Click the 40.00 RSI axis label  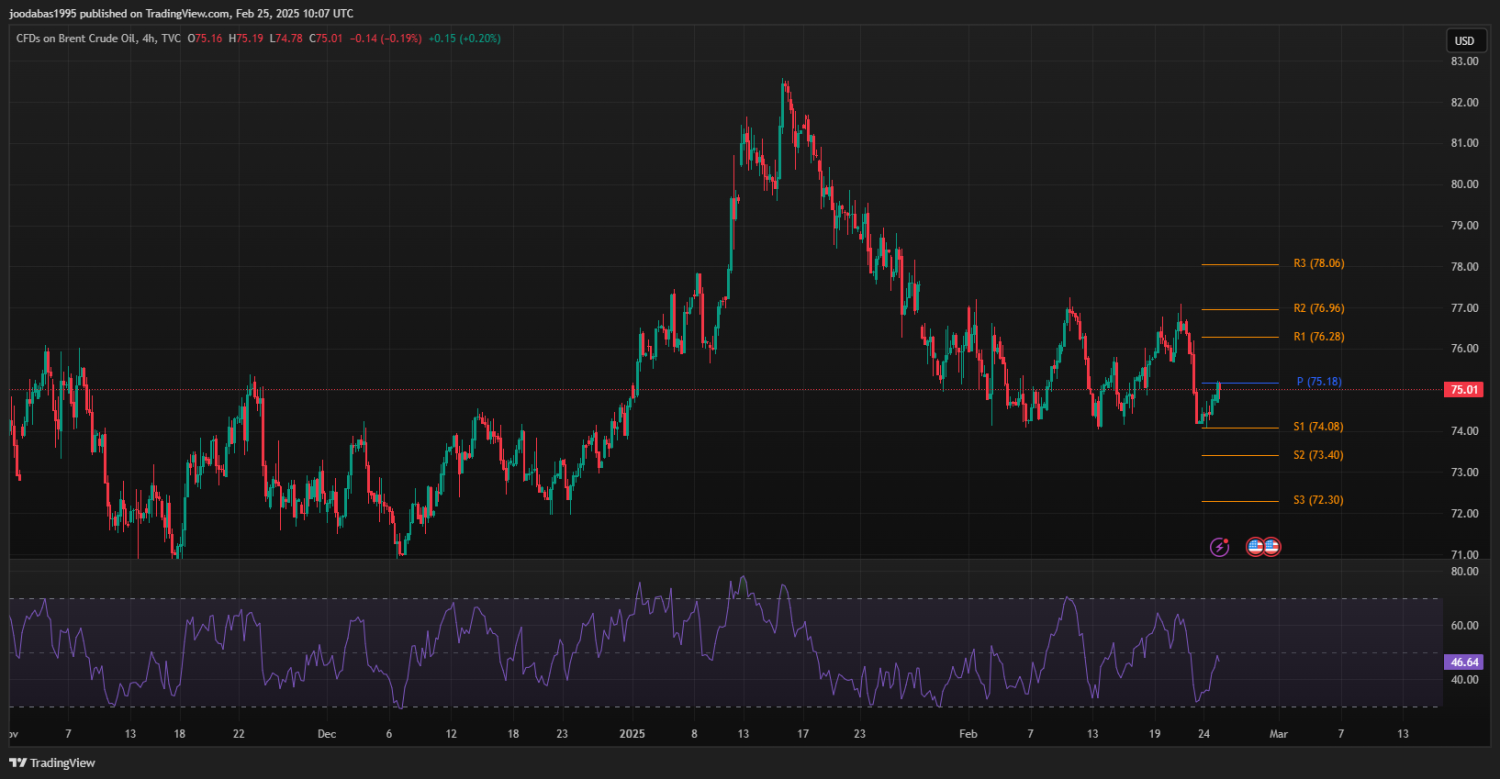click(x=1464, y=680)
